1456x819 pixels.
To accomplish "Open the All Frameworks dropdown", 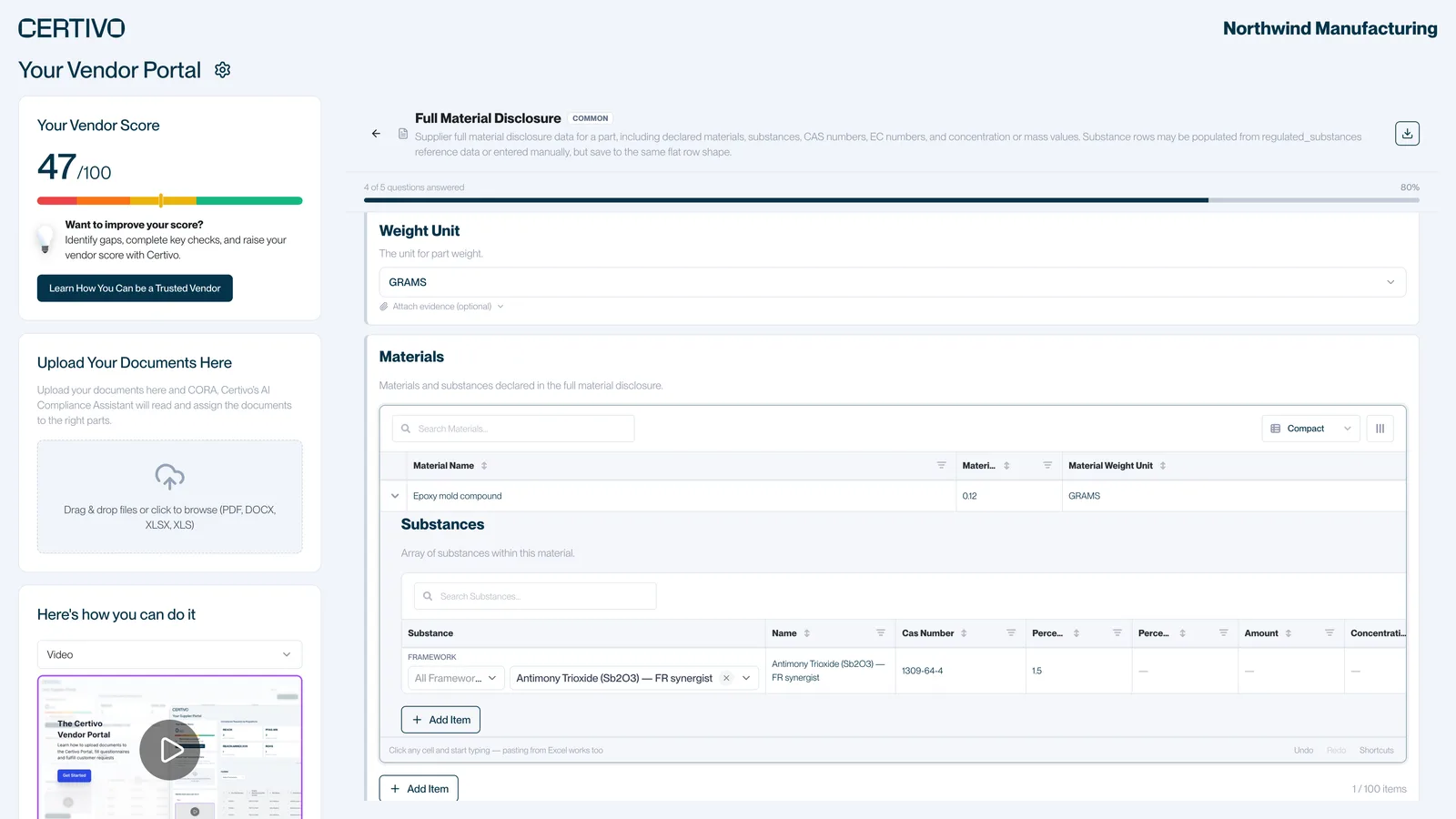I will click(x=455, y=678).
